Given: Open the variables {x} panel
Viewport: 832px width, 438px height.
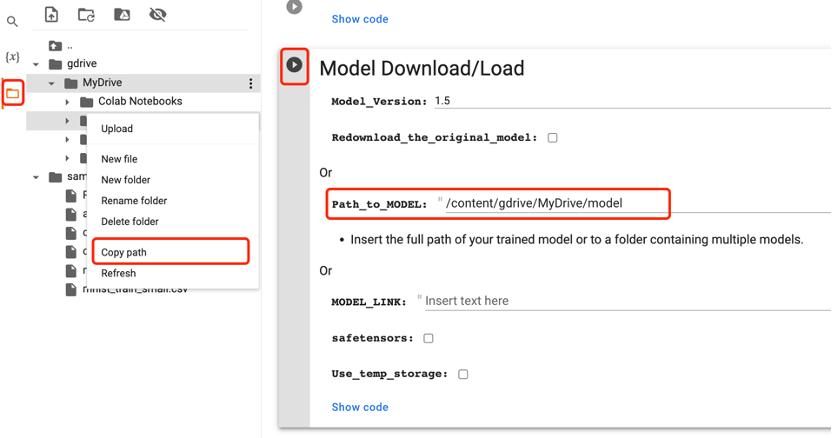Looking at the screenshot, I should coord(13,57).
